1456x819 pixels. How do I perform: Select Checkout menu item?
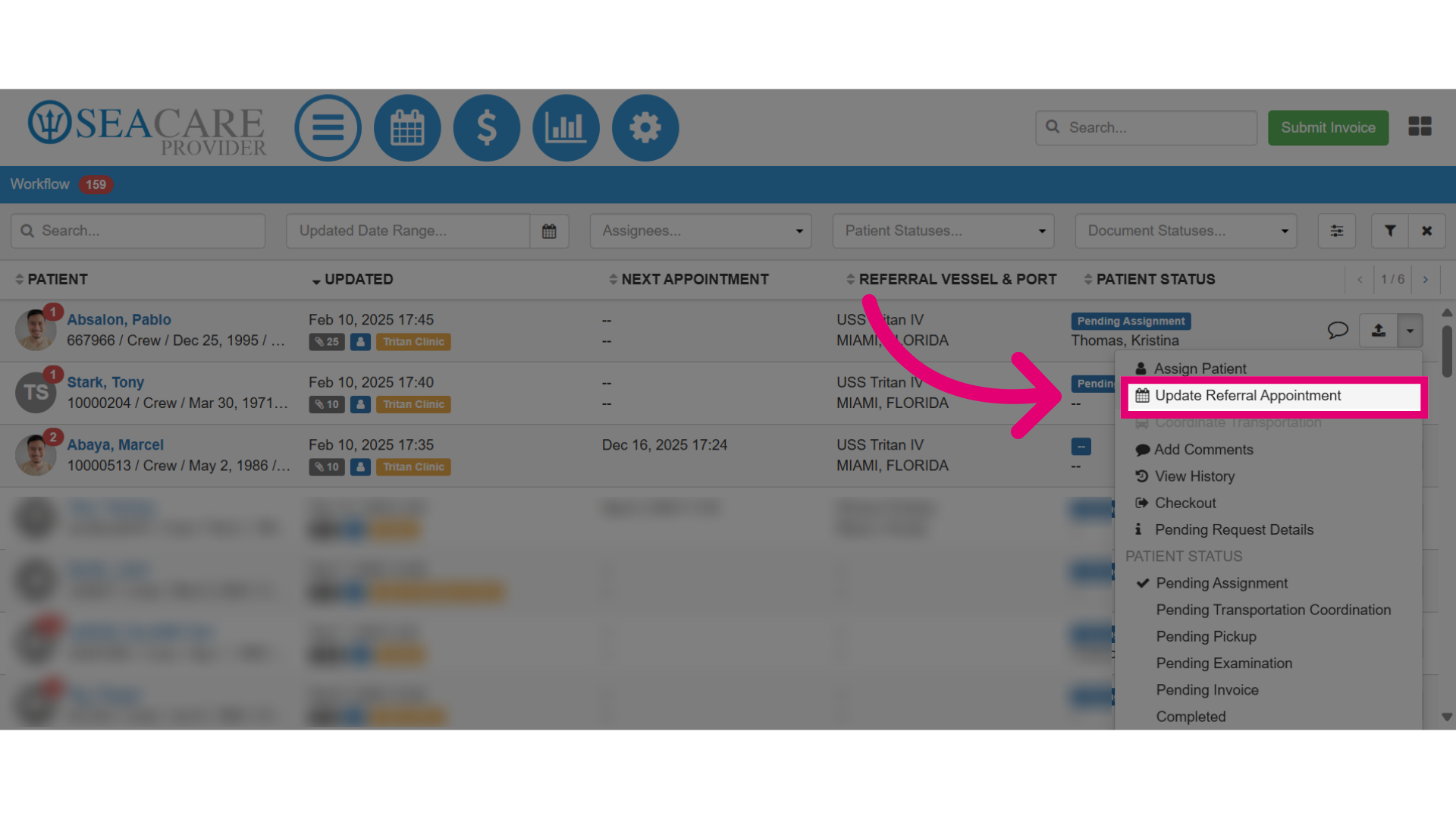point(1268,503)
